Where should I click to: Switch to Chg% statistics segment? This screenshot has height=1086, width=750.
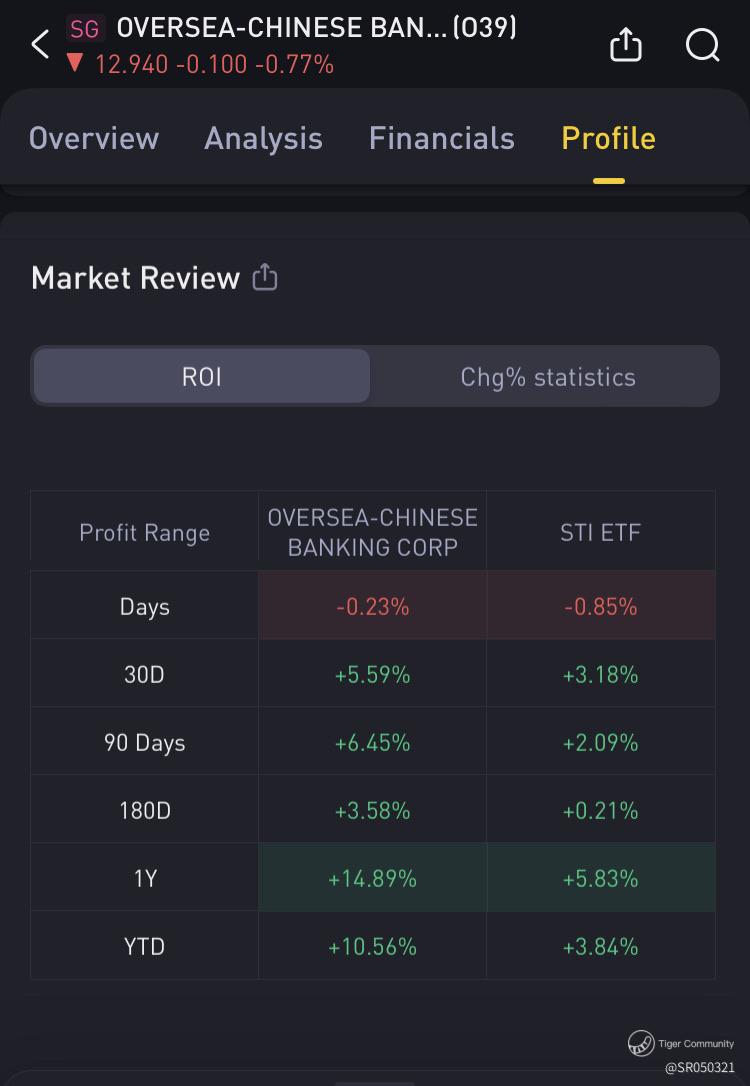point(547,377)
